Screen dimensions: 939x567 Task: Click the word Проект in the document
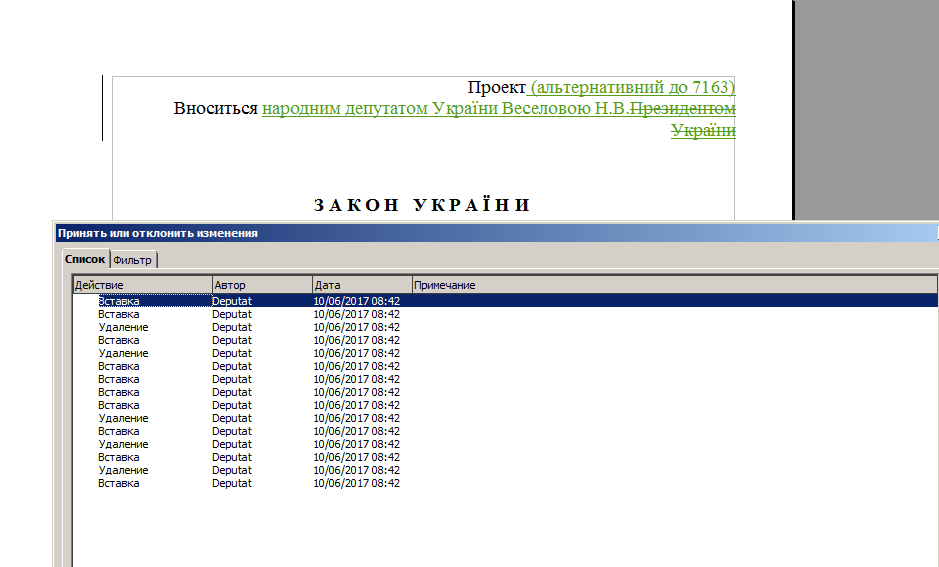coord(496,87)
